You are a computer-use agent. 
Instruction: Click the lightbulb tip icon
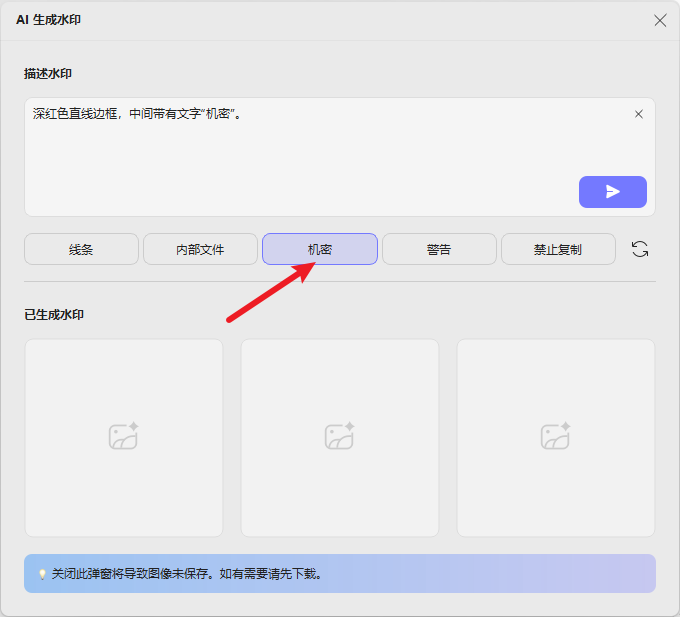point(42,575)
